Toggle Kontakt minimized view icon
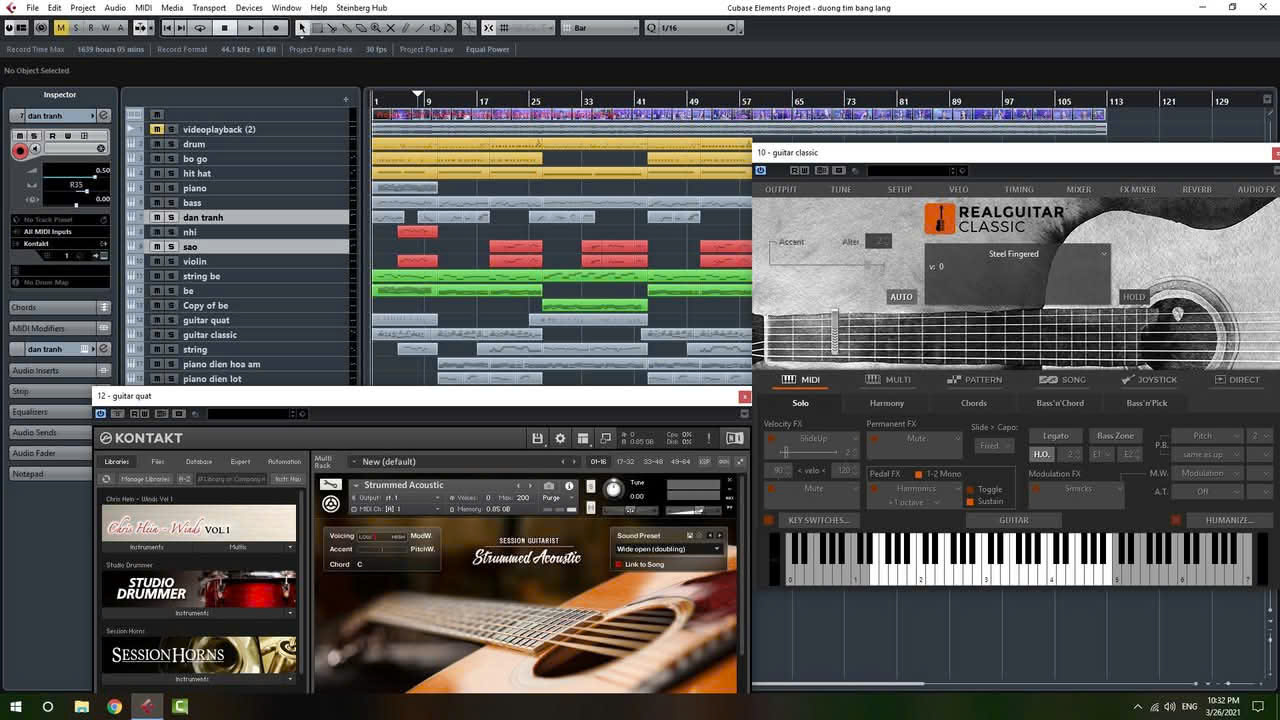 click(x=605, y=438)
